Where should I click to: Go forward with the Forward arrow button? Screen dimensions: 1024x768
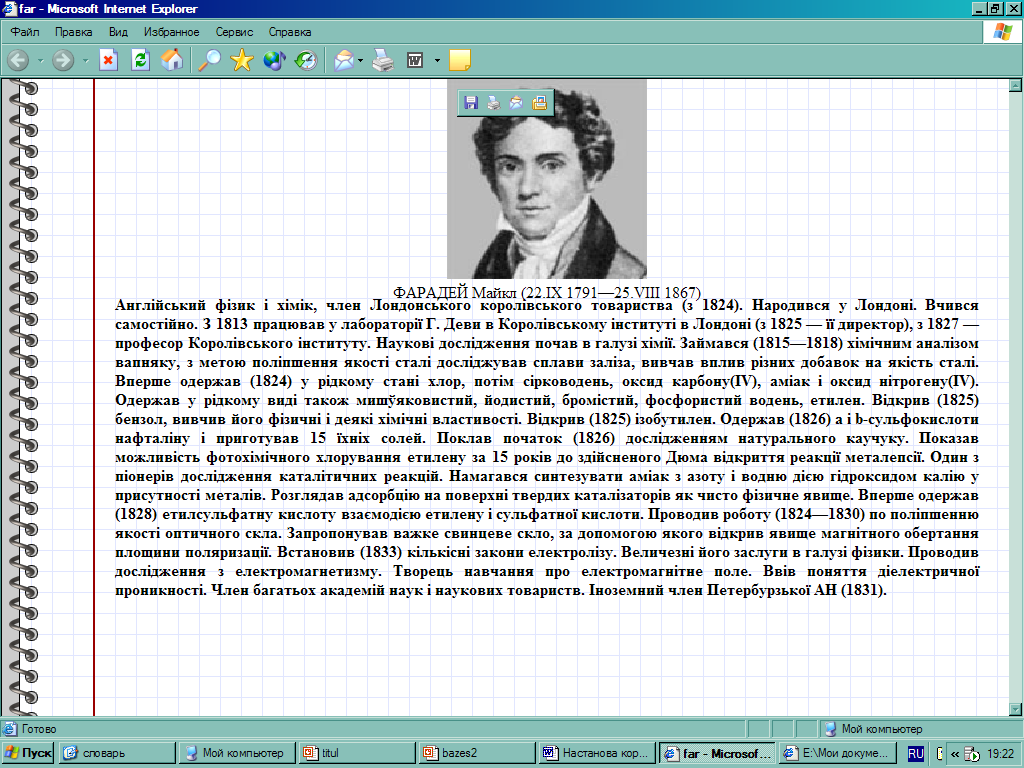tap(63, 61)
